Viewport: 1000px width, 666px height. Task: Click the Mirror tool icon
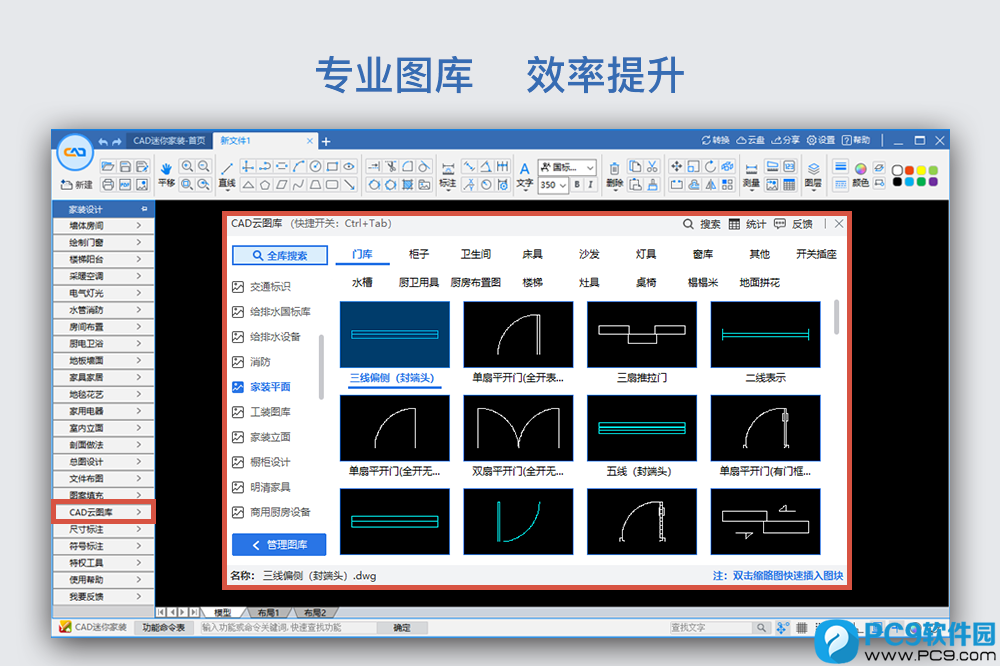[x=710, y=185]
